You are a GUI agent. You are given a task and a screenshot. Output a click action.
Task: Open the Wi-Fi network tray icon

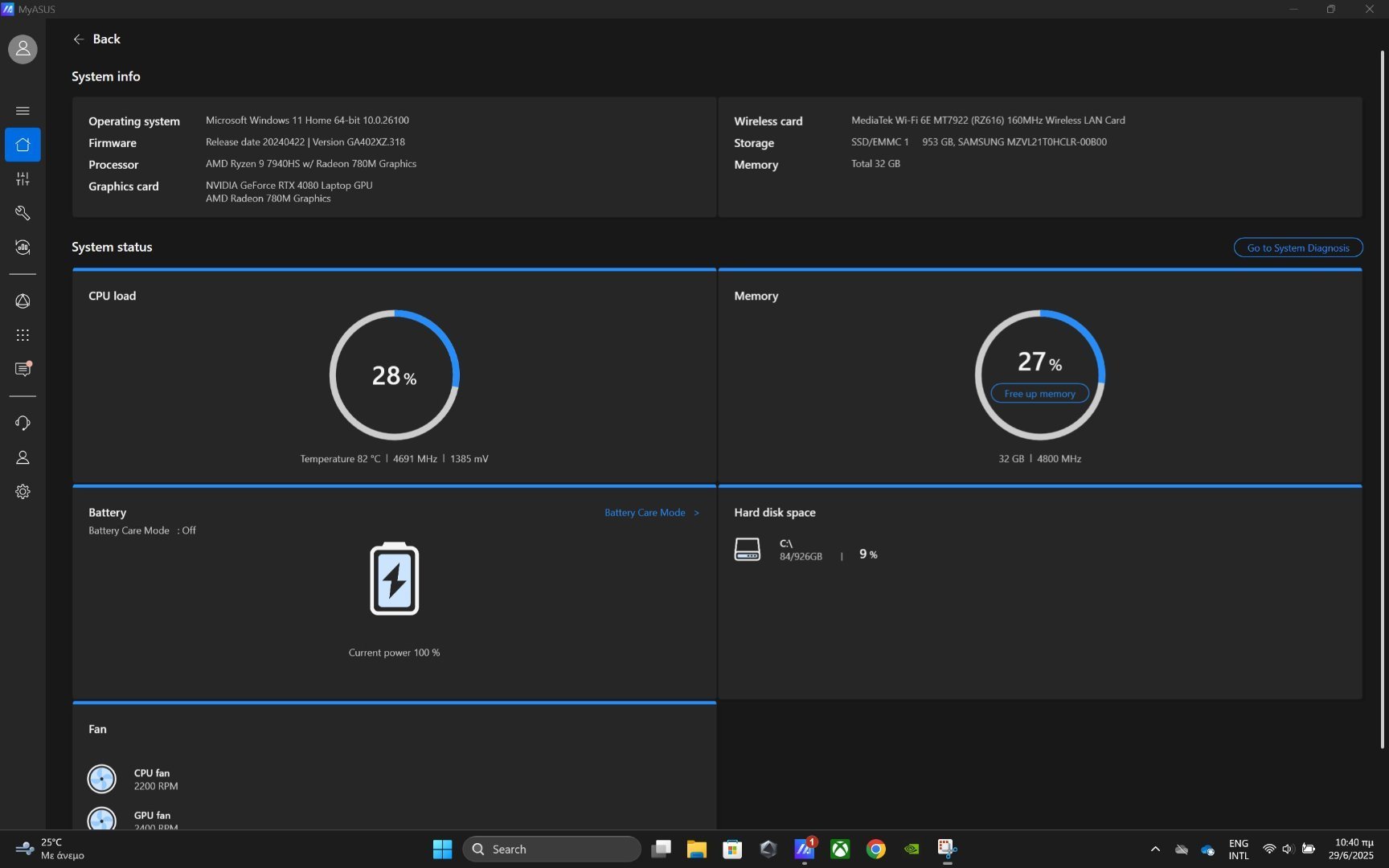pos(1269,849)
